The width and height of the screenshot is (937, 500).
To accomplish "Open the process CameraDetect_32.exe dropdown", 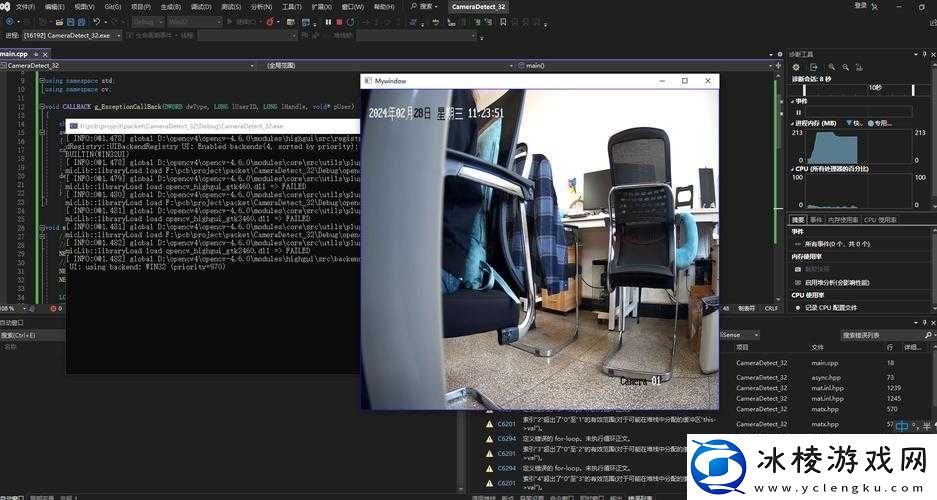I will [x=72, y=36].
